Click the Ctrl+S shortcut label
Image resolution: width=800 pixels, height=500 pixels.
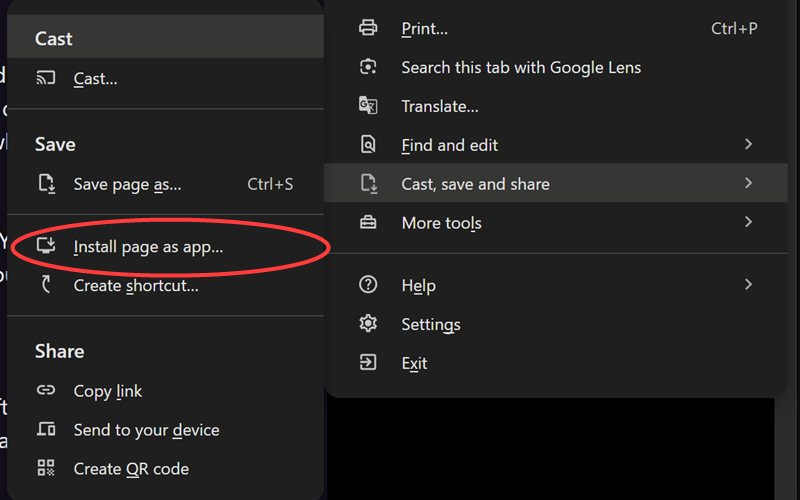point(270,184)
